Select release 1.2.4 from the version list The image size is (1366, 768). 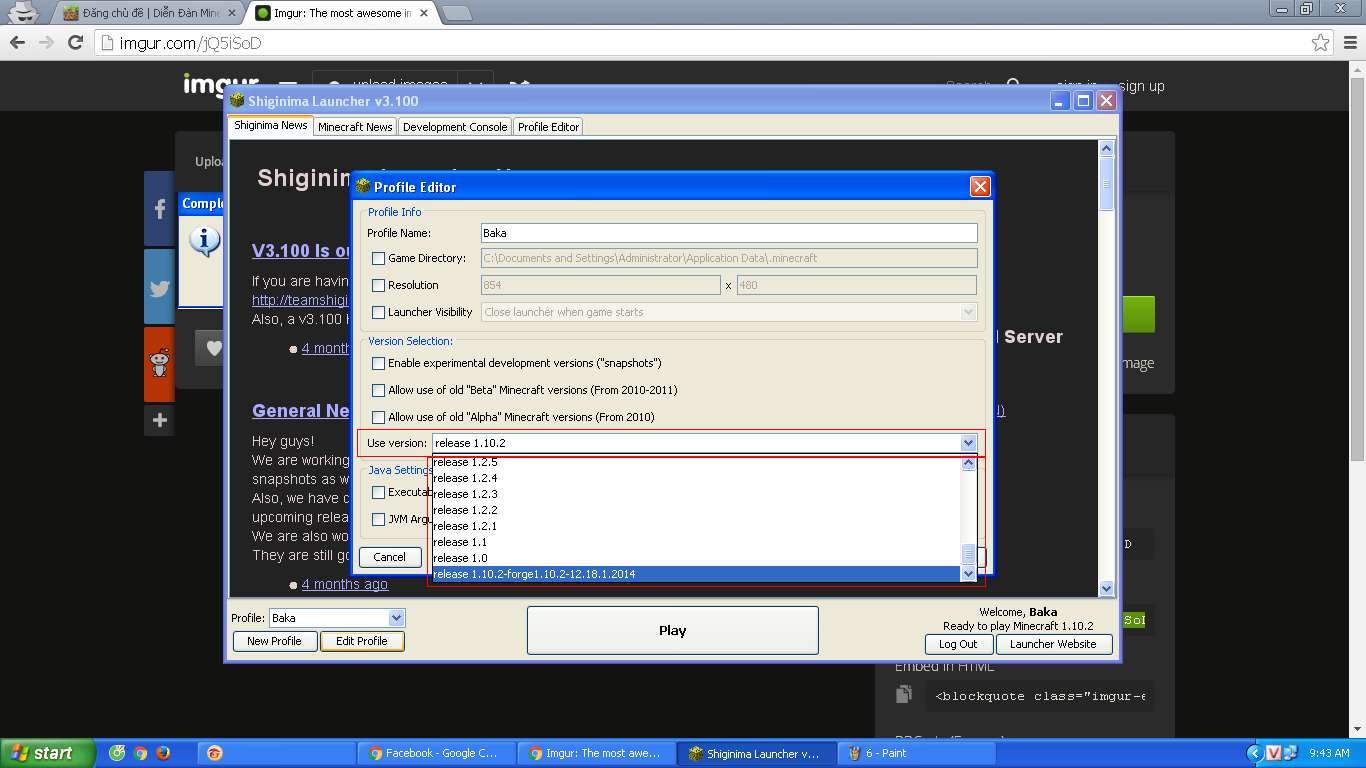pyautogui.click(x=694, y=478)
